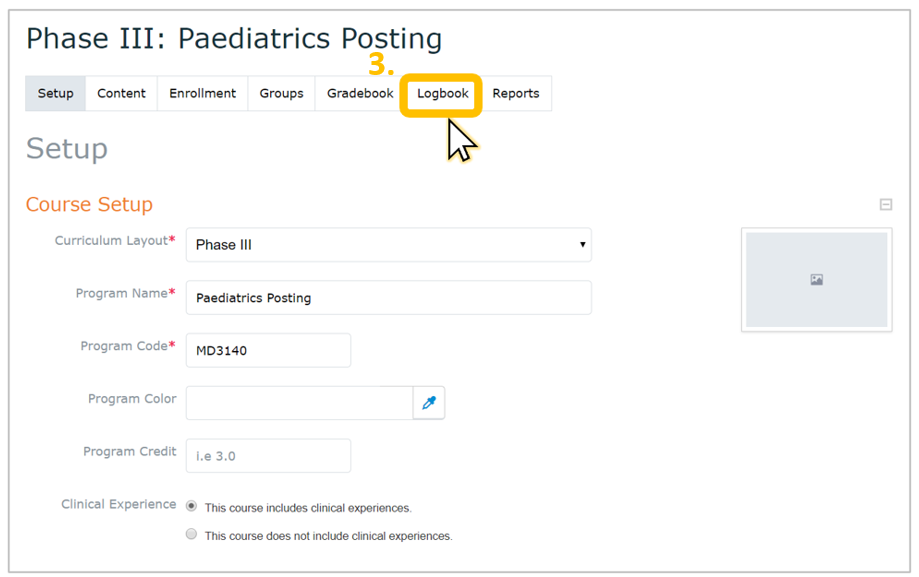The height and width of the screenshot is (577, 919).
Task: Select 'This course includes clinical experiences'
Action: point(191,506)
